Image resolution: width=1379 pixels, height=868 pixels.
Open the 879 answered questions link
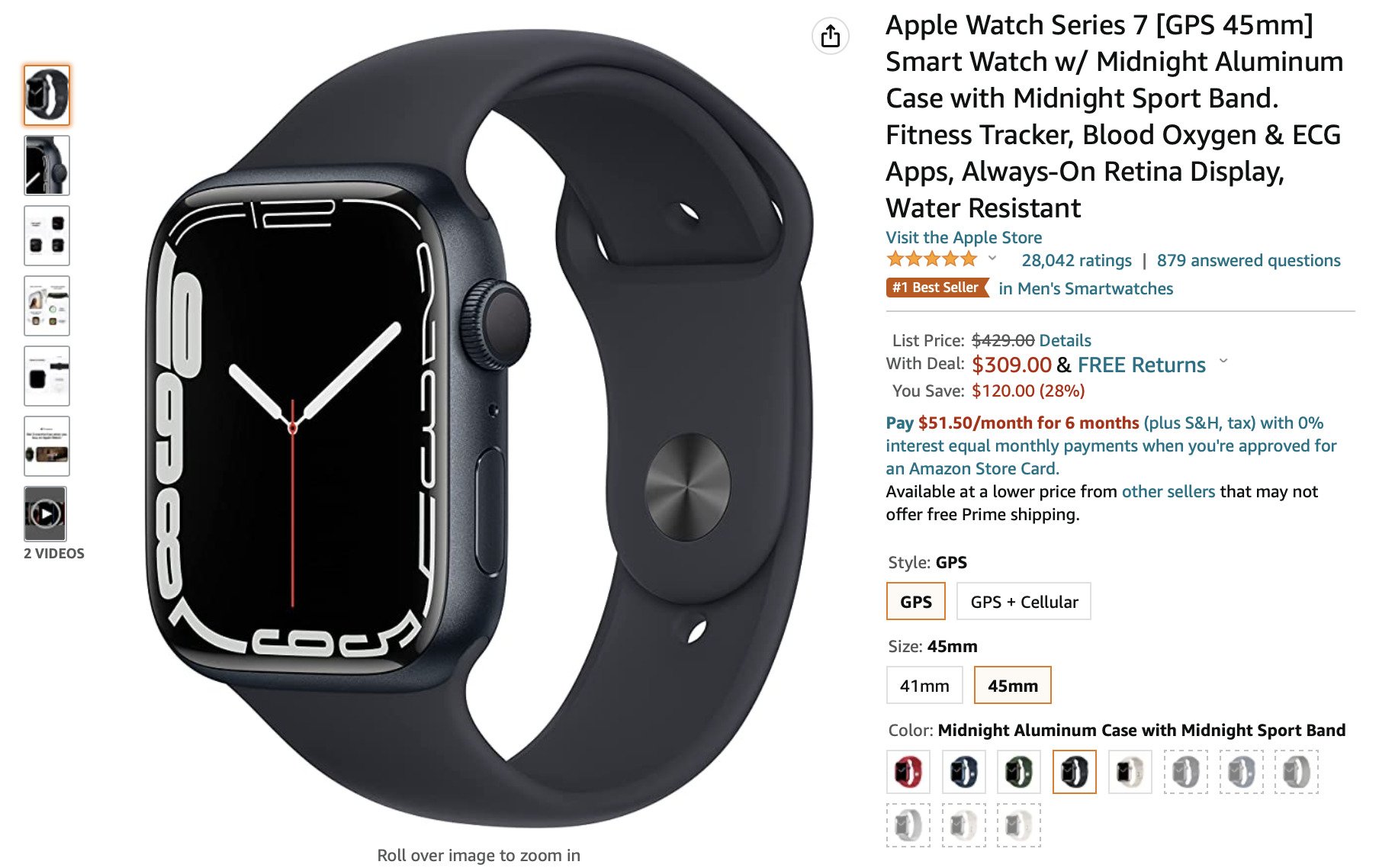click(1249, 260)
